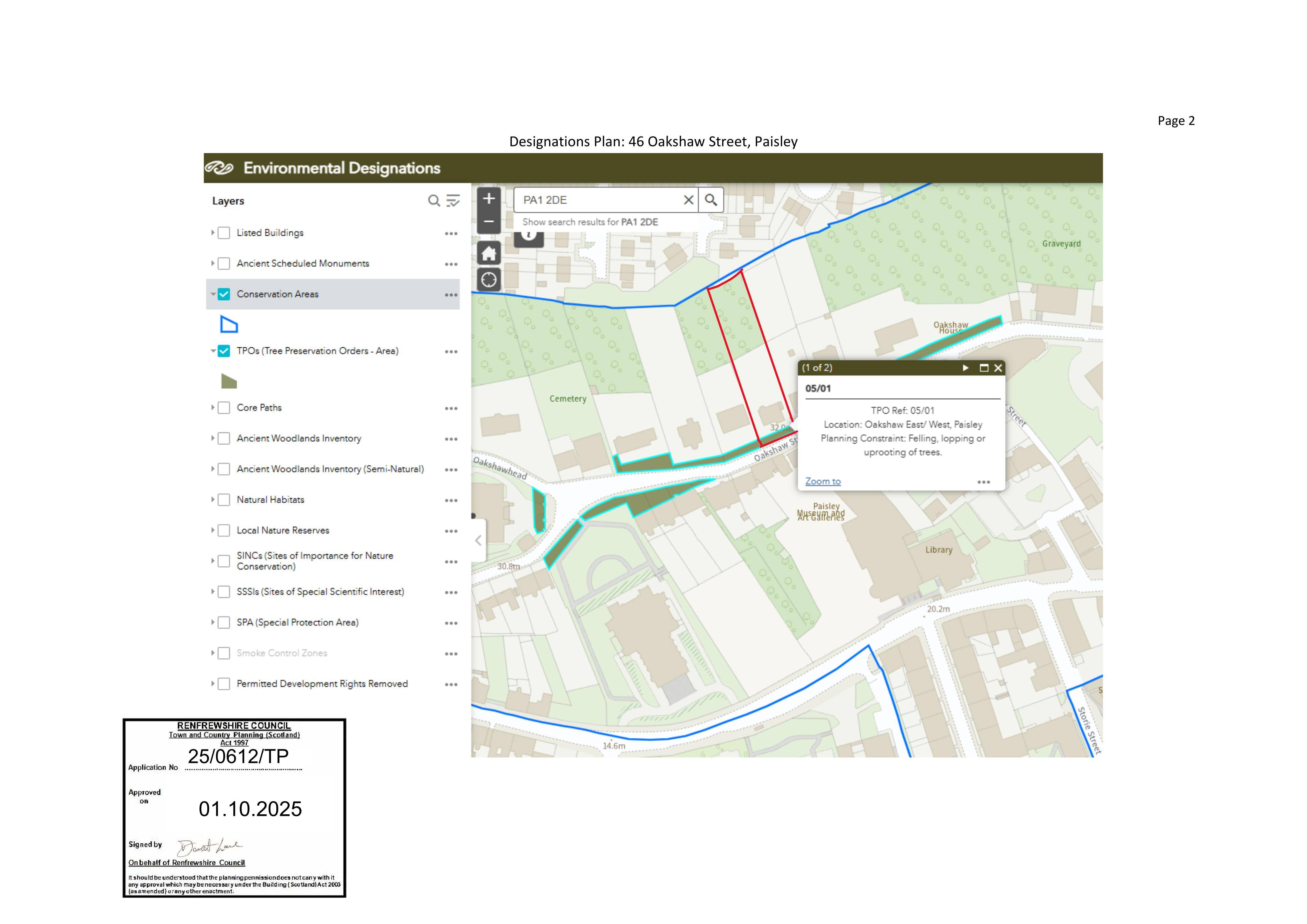Image resolution: width=1307 pixels, height=924 pixels.
Task: Click the SPA Special Protection Area label
Action: [x=298, y=623]
